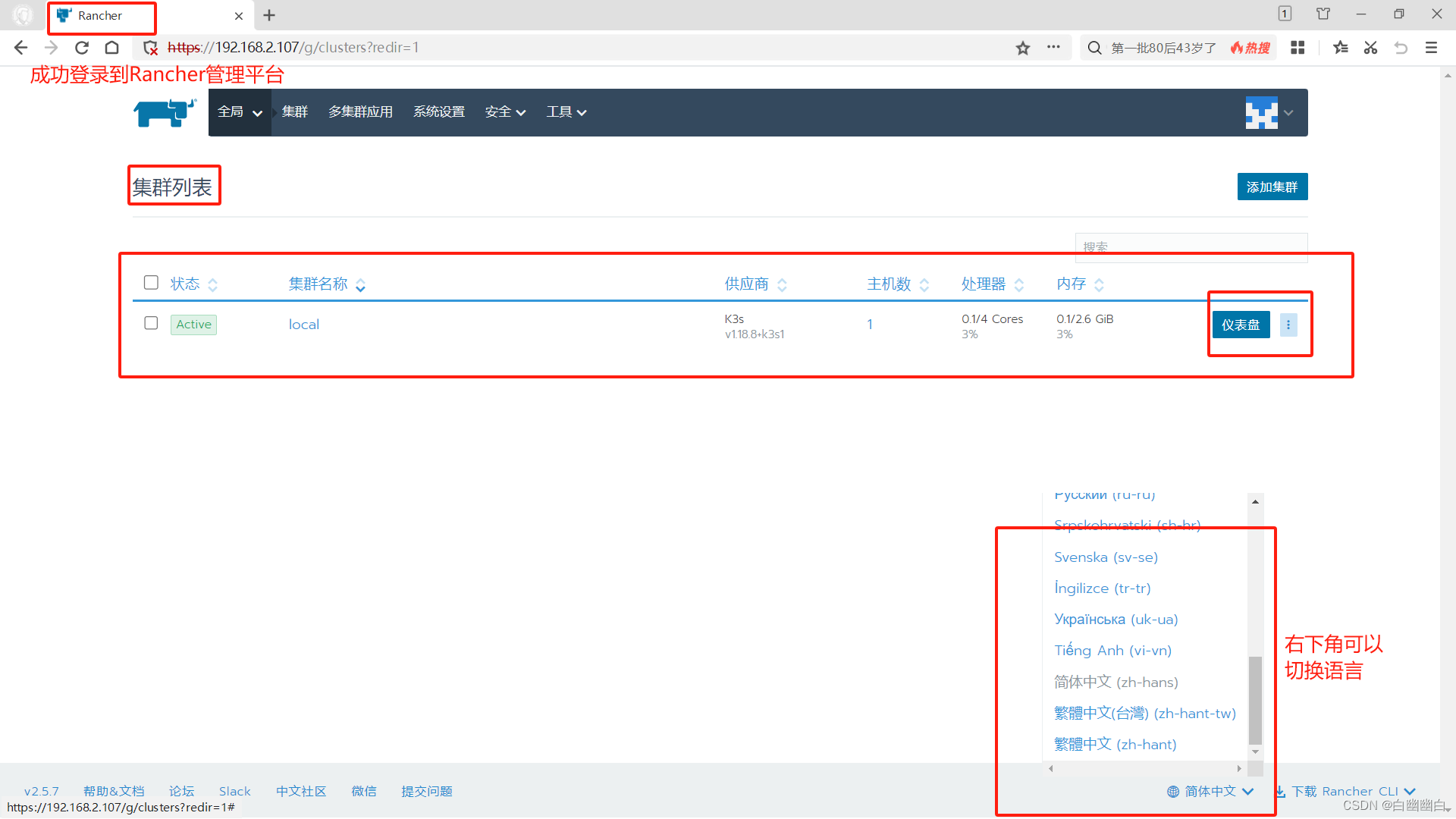Open the 中文社区 footer link
The image size is (1456, 819).
(301, 792)
